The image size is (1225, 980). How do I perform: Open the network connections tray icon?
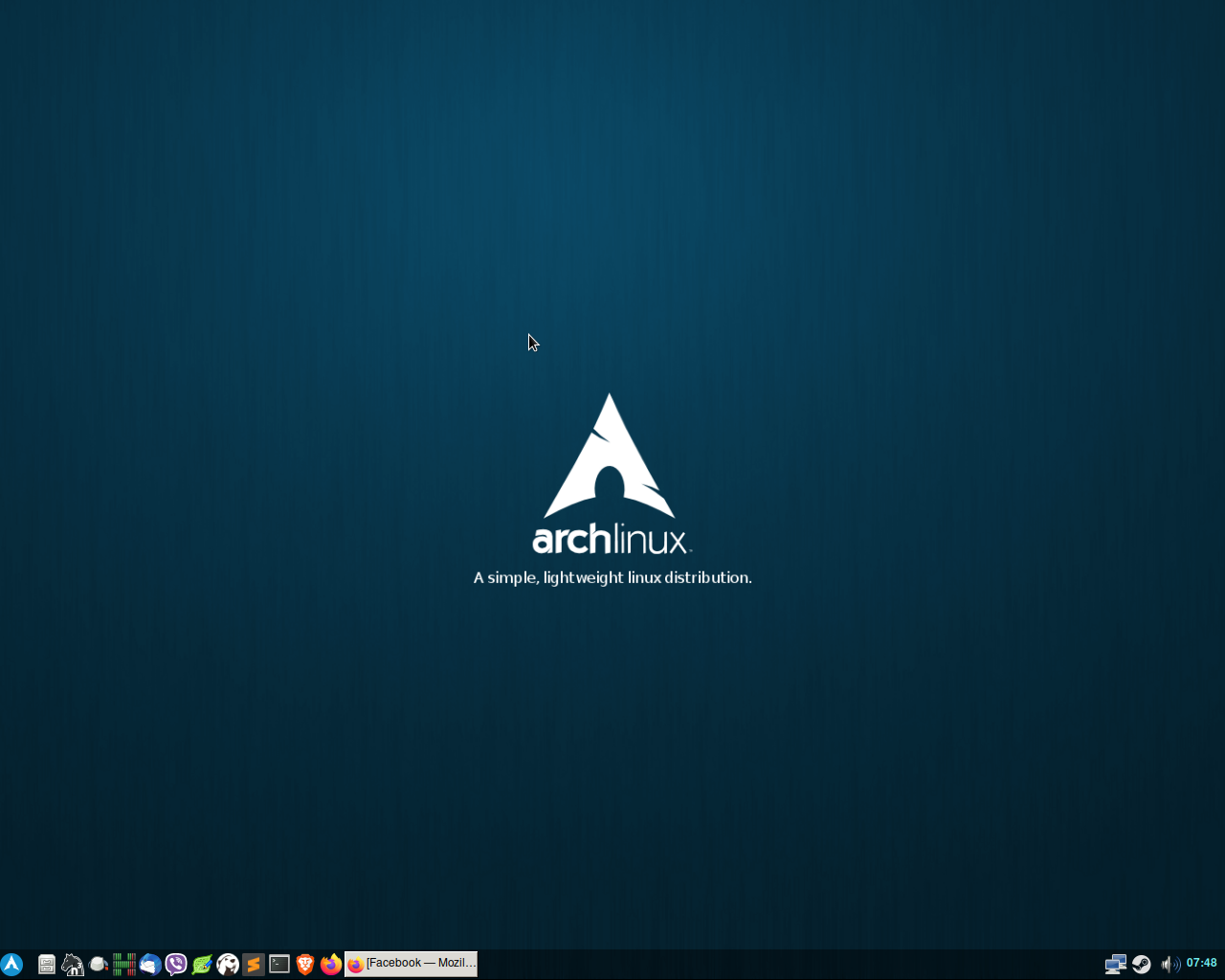[1115, 964]
